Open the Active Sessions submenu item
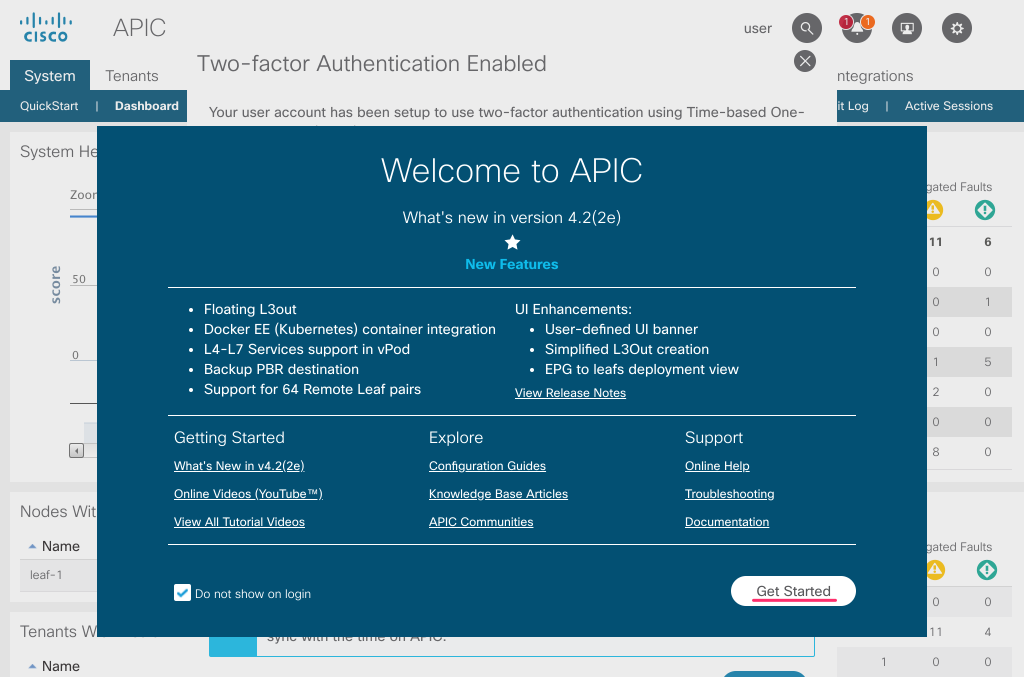This screenshot has width=1024, height=677. point(948,106)
